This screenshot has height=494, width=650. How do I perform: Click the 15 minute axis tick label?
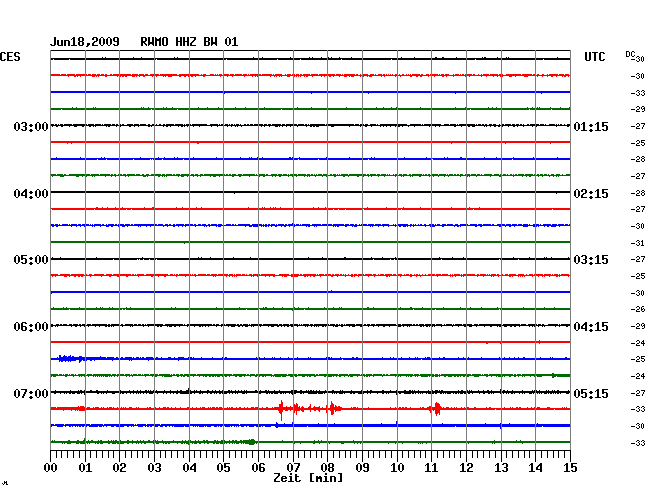coord(570,468)
